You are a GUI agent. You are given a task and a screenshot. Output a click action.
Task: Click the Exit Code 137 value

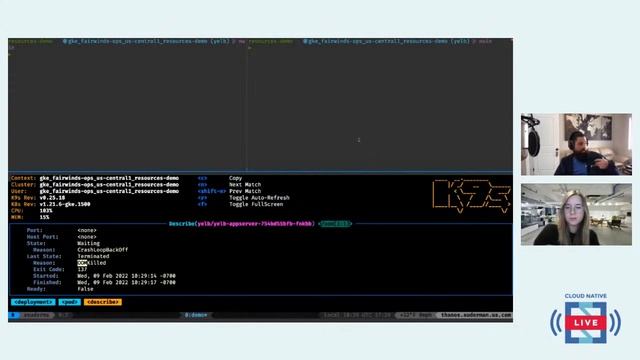(x=82, y=270)
